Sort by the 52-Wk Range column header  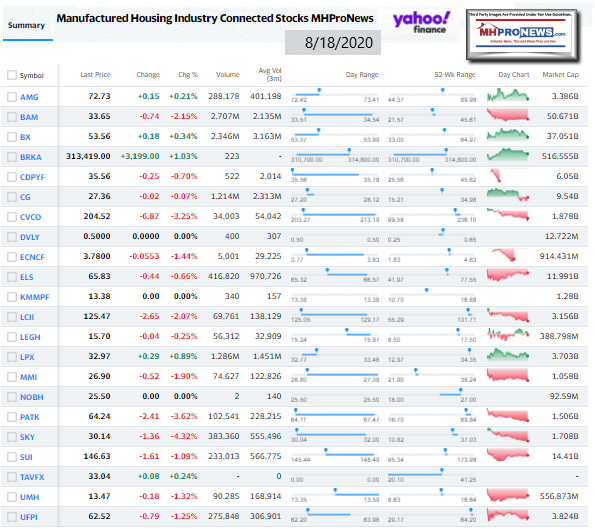point(455,75)
